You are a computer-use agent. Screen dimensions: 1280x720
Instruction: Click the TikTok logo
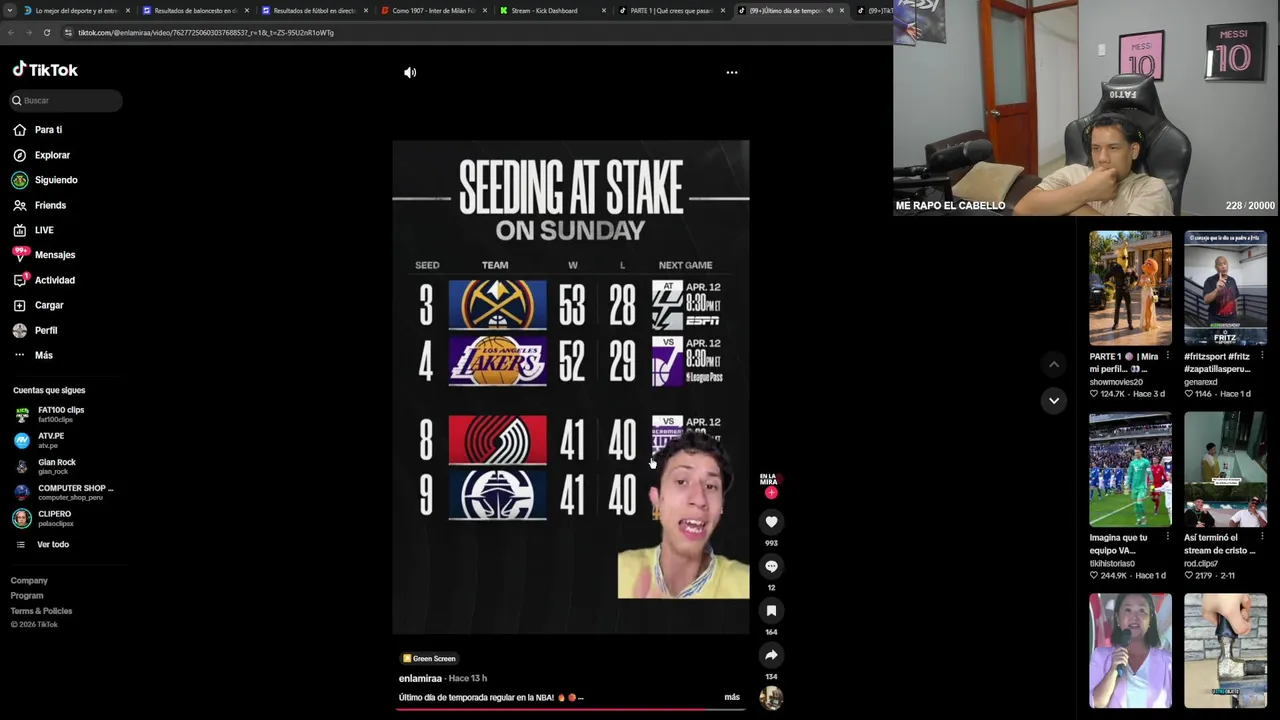coord(45,70)
